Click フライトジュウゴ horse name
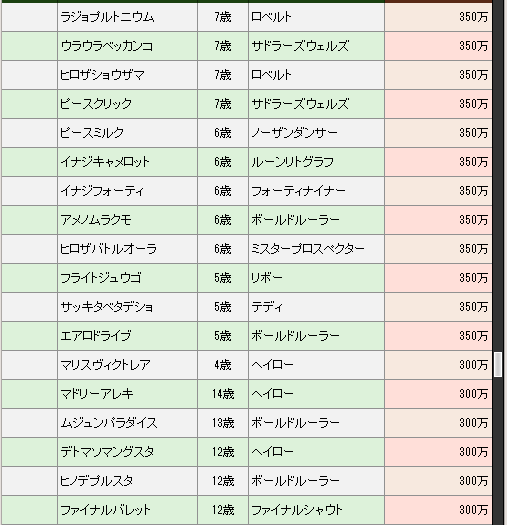507x525 pixels. click(101, 278)
